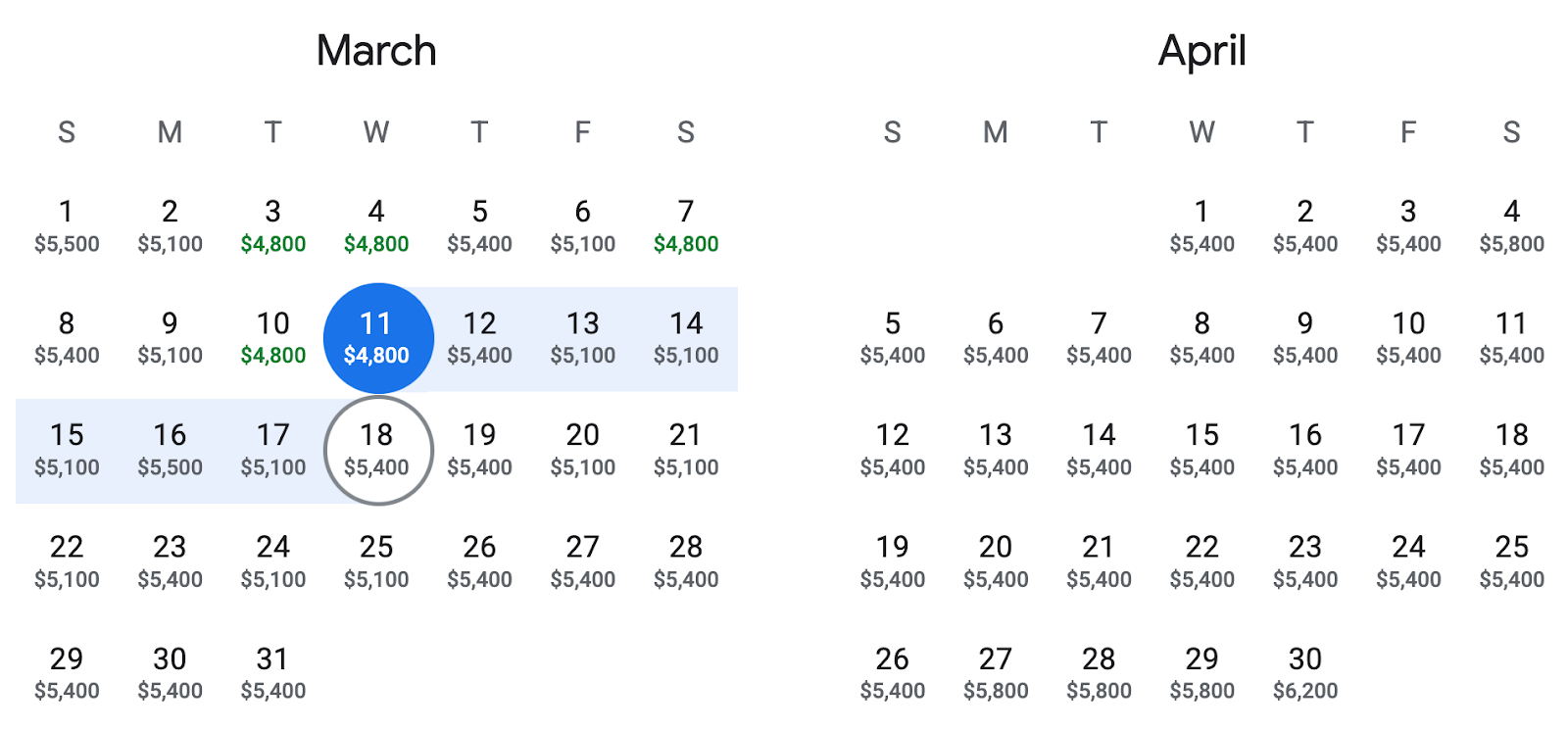
Task: Choose April 12 on the calendar
Action: click(893, 450)
